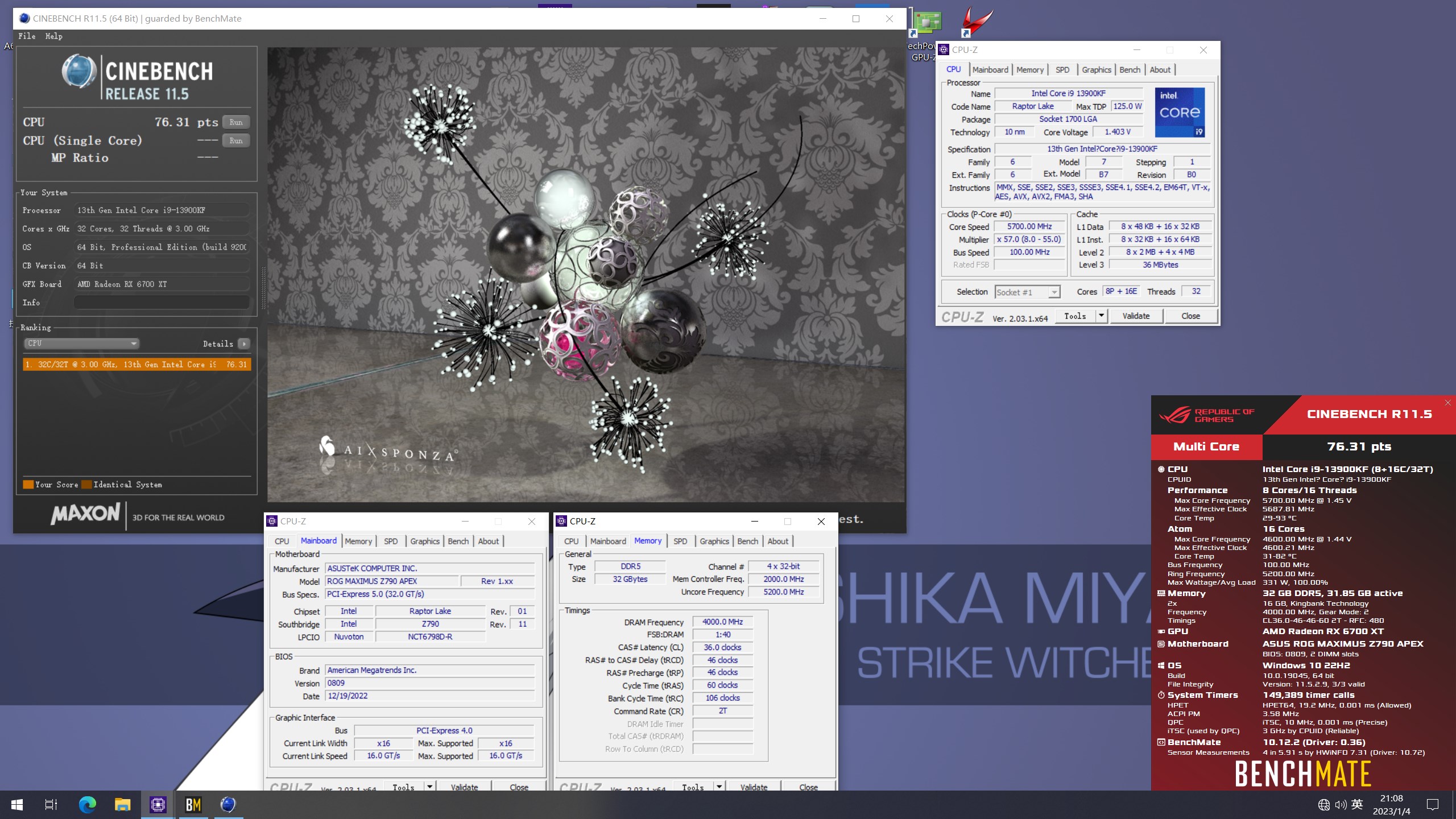Open BenchMate taskbar icon
The image size is (1456, 819).
(x=193, y=805)
